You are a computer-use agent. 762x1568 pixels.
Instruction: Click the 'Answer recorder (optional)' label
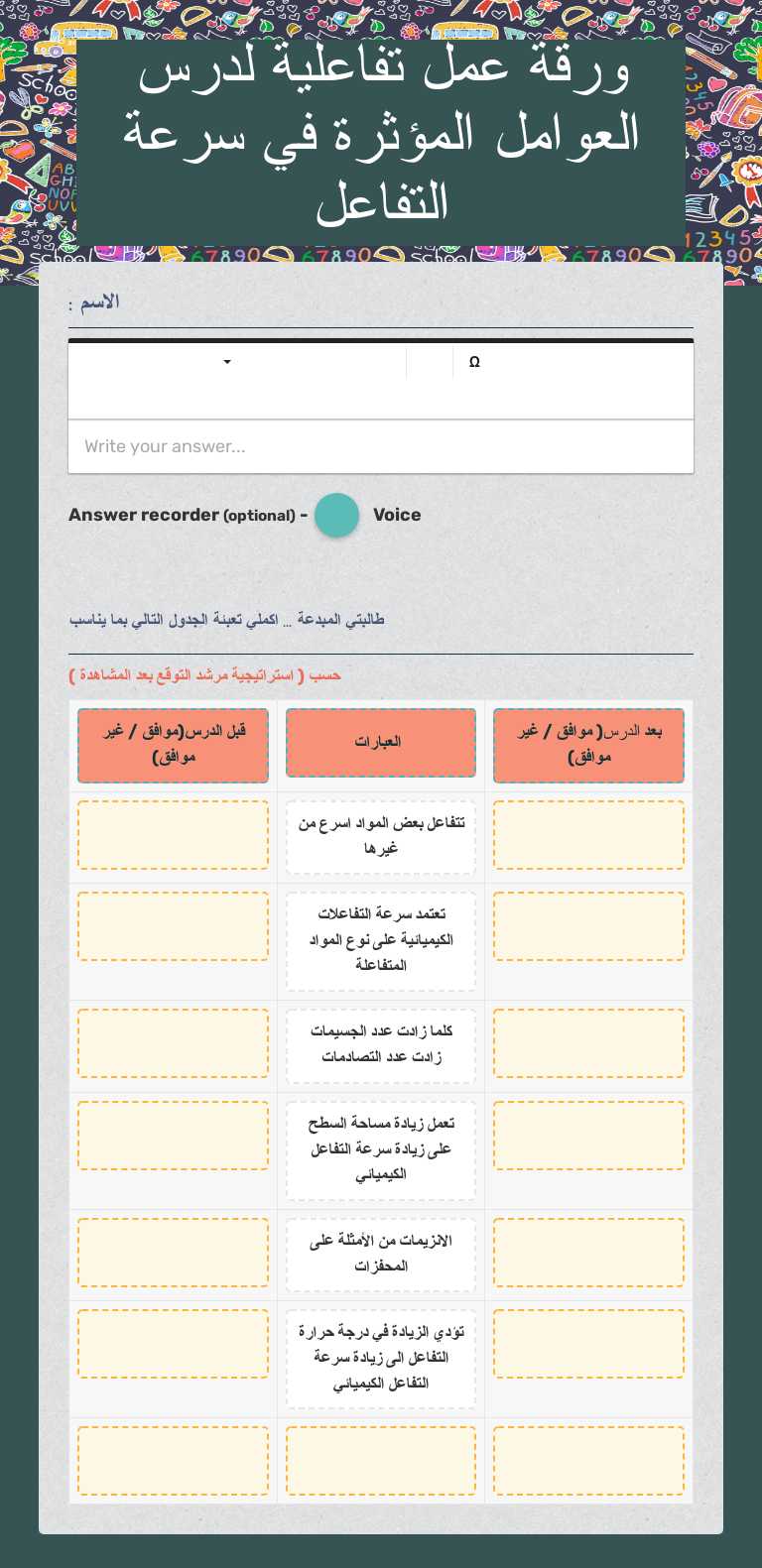tap(179, 515)
